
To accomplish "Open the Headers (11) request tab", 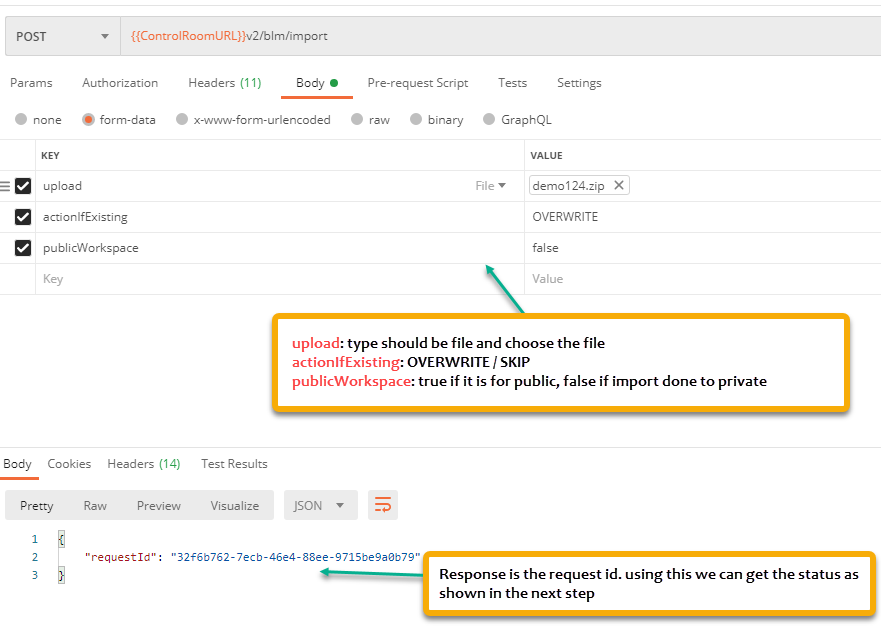I will (x=225, y=83).
